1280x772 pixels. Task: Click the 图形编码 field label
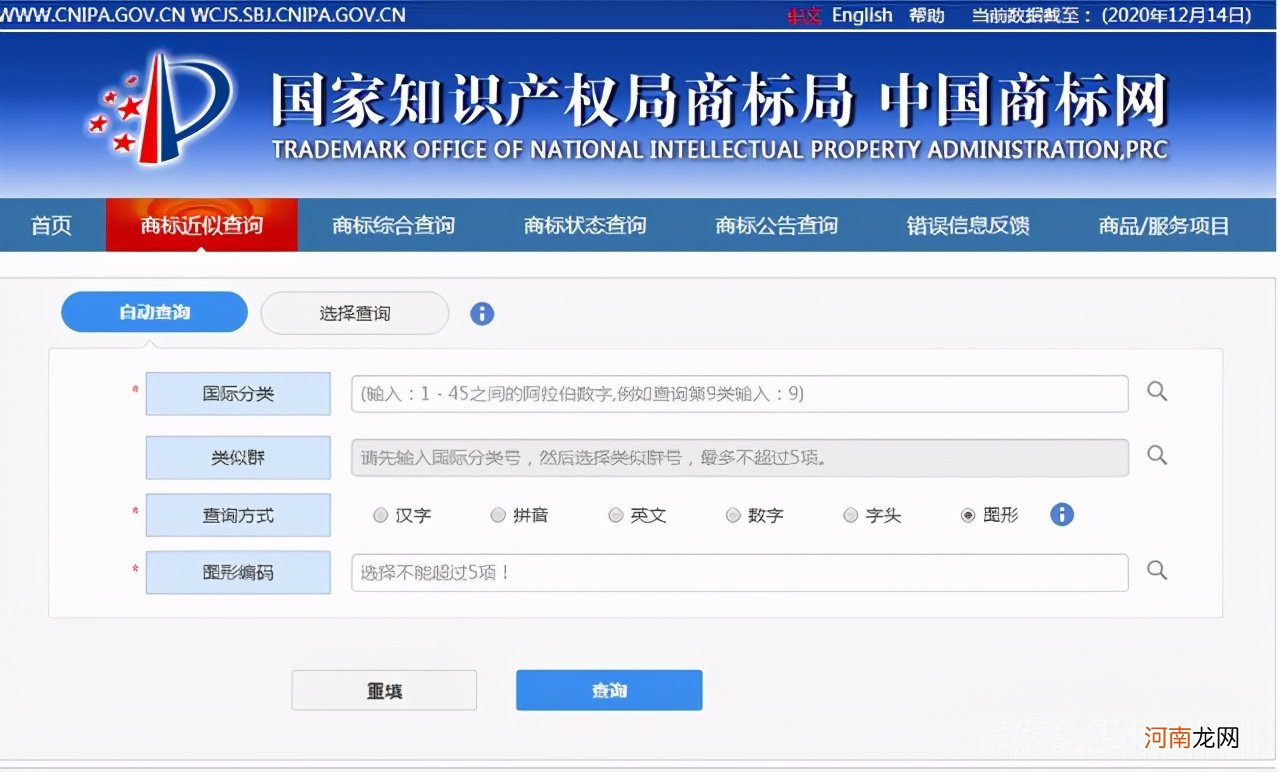[x=238, y=573]
